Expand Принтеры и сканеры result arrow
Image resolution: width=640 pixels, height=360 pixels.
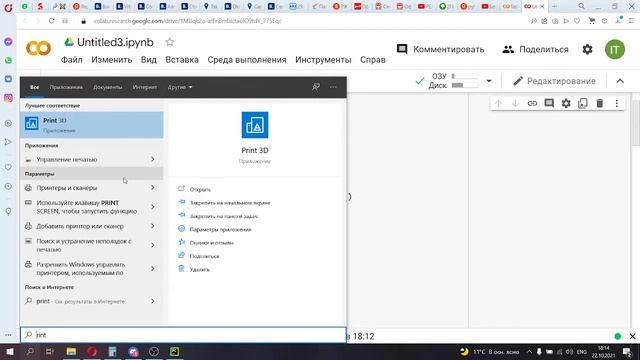pyautogui.click(x=153, y=188)
